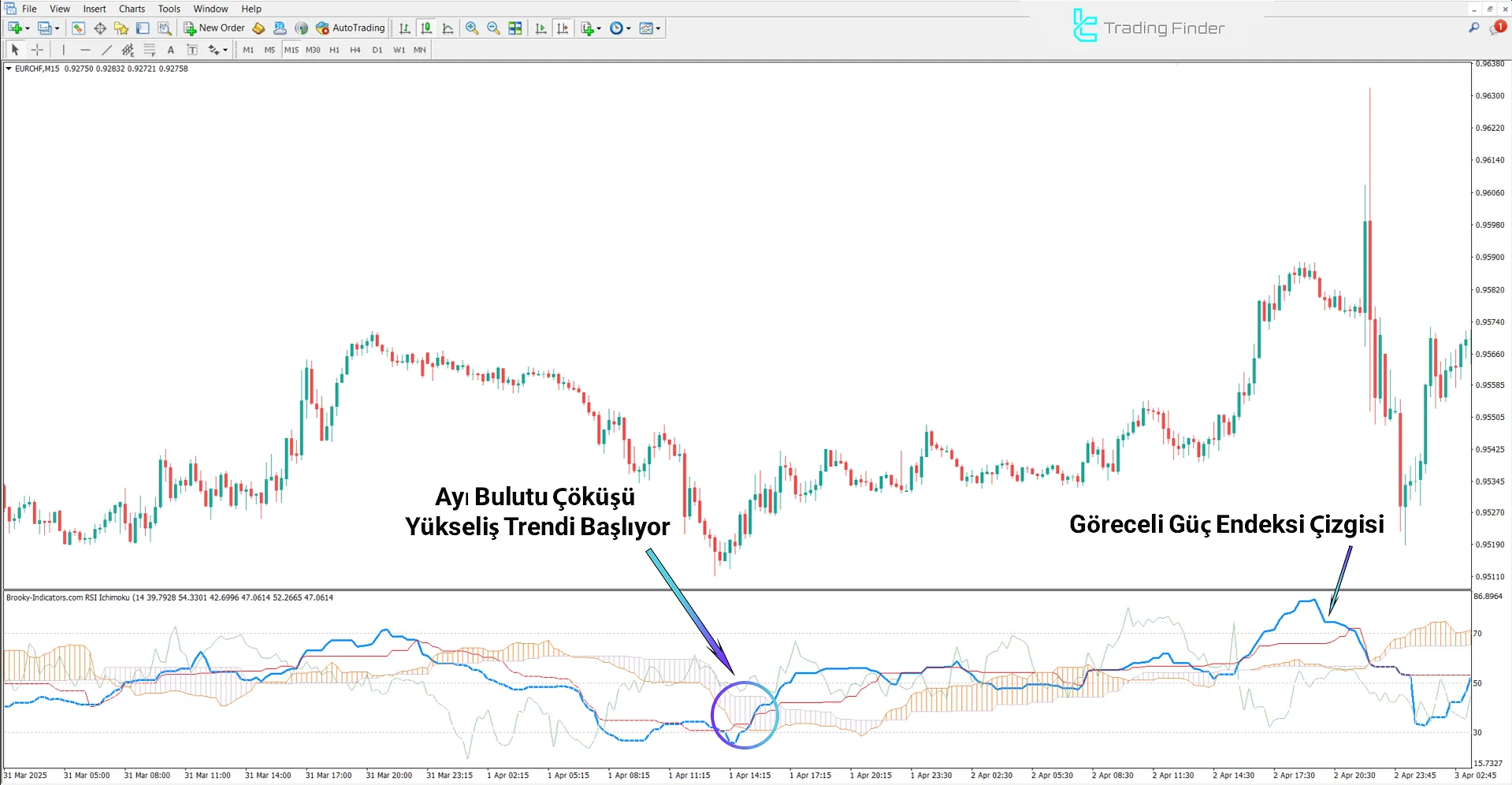Toggle chart shift

tap(563, 28)
